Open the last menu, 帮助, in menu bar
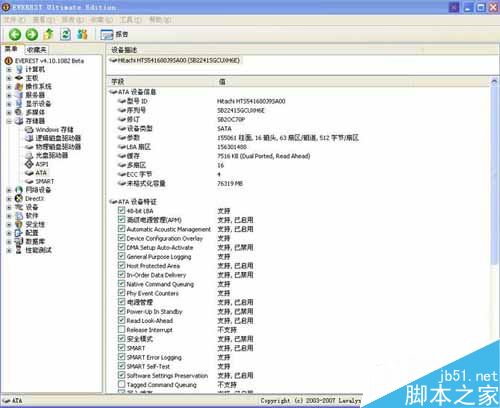This screenshot has width=500, height=408. click(160, 20)
